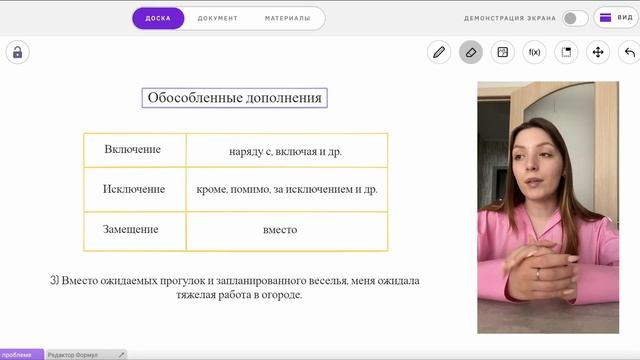The image size is (640, 360).
Task: Click the sentence starting Вместо ожидаемых прогулок
Action: pos(235,287)
